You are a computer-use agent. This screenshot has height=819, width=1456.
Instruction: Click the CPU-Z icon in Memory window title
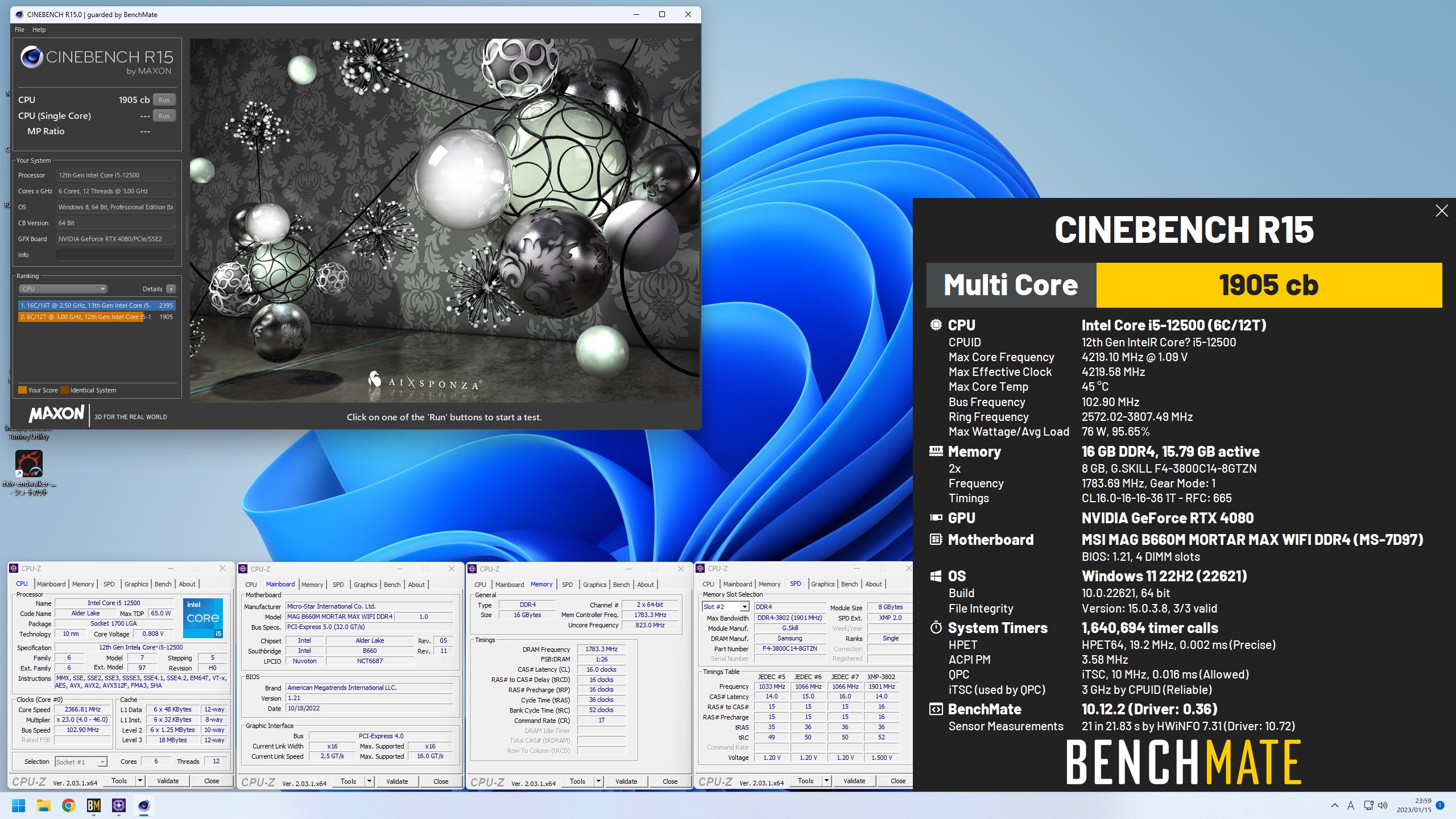472,569
